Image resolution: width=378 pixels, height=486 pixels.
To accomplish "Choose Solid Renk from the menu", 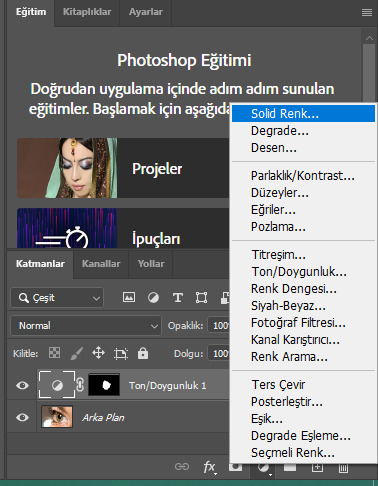I will tap(303, 114).
